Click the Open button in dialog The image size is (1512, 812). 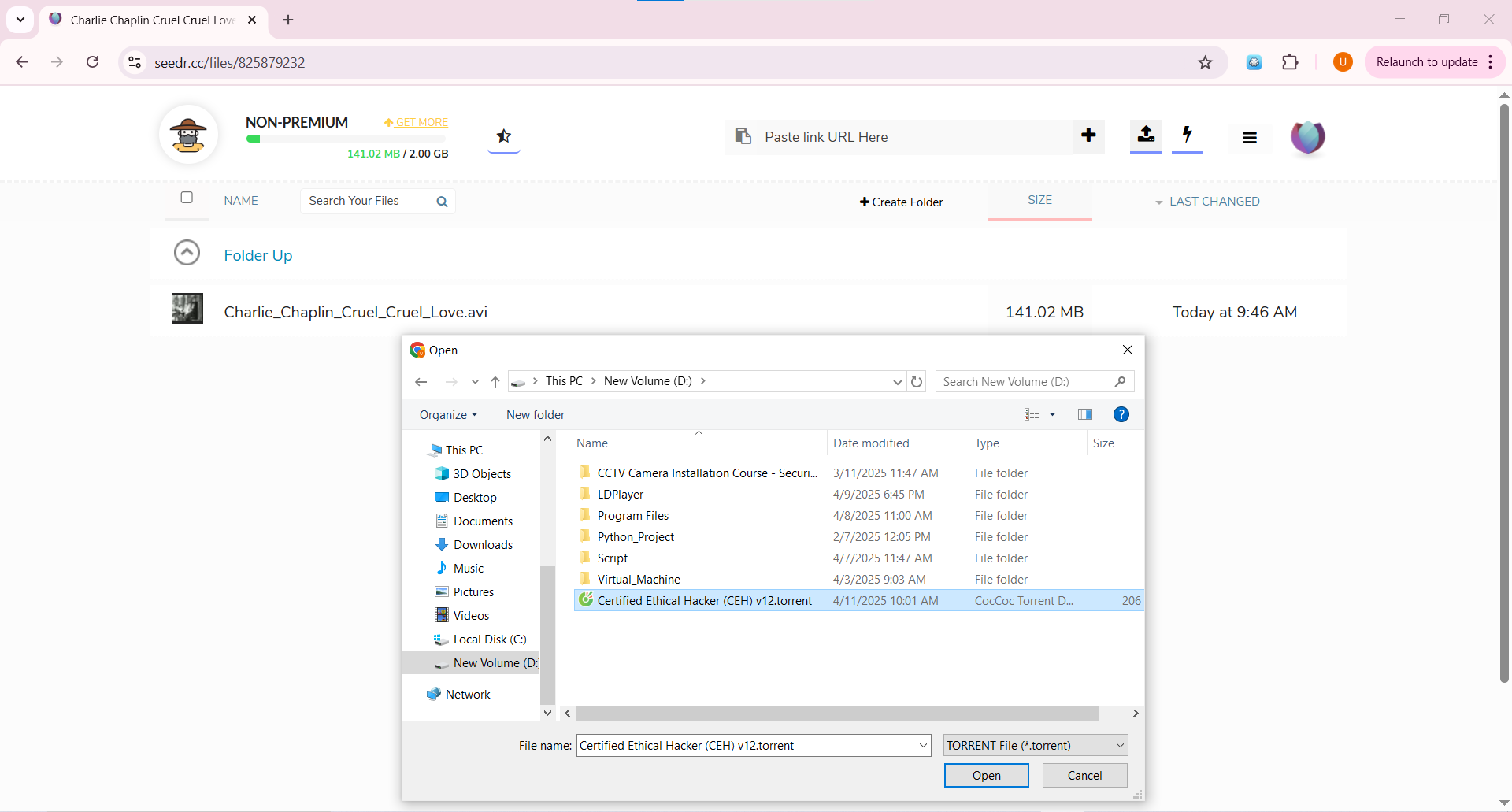(986, 776)
